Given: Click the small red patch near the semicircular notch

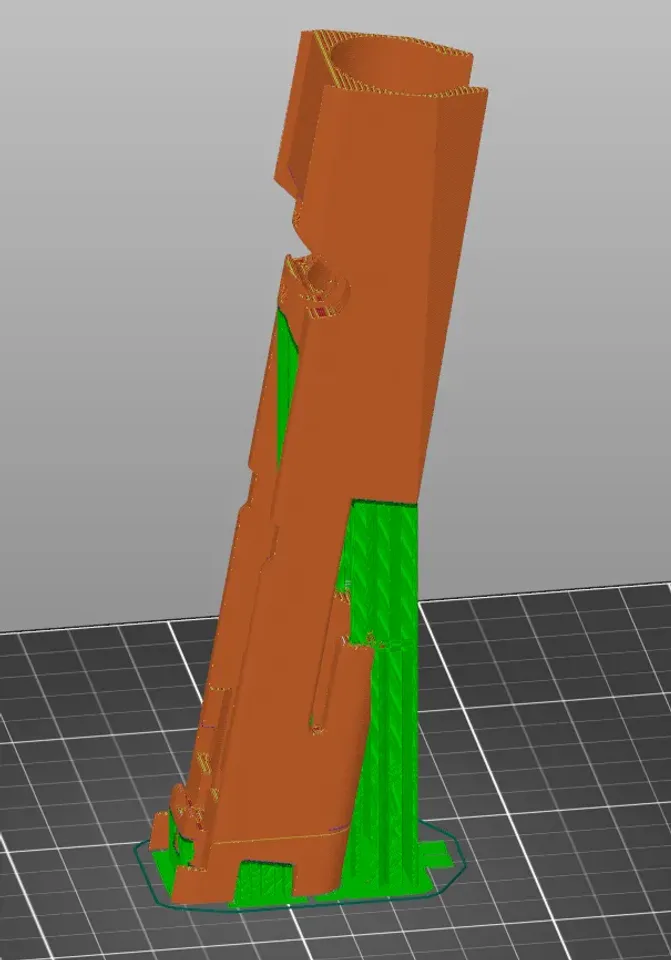Looking at the screenshot, I should [x=321, y=312].
